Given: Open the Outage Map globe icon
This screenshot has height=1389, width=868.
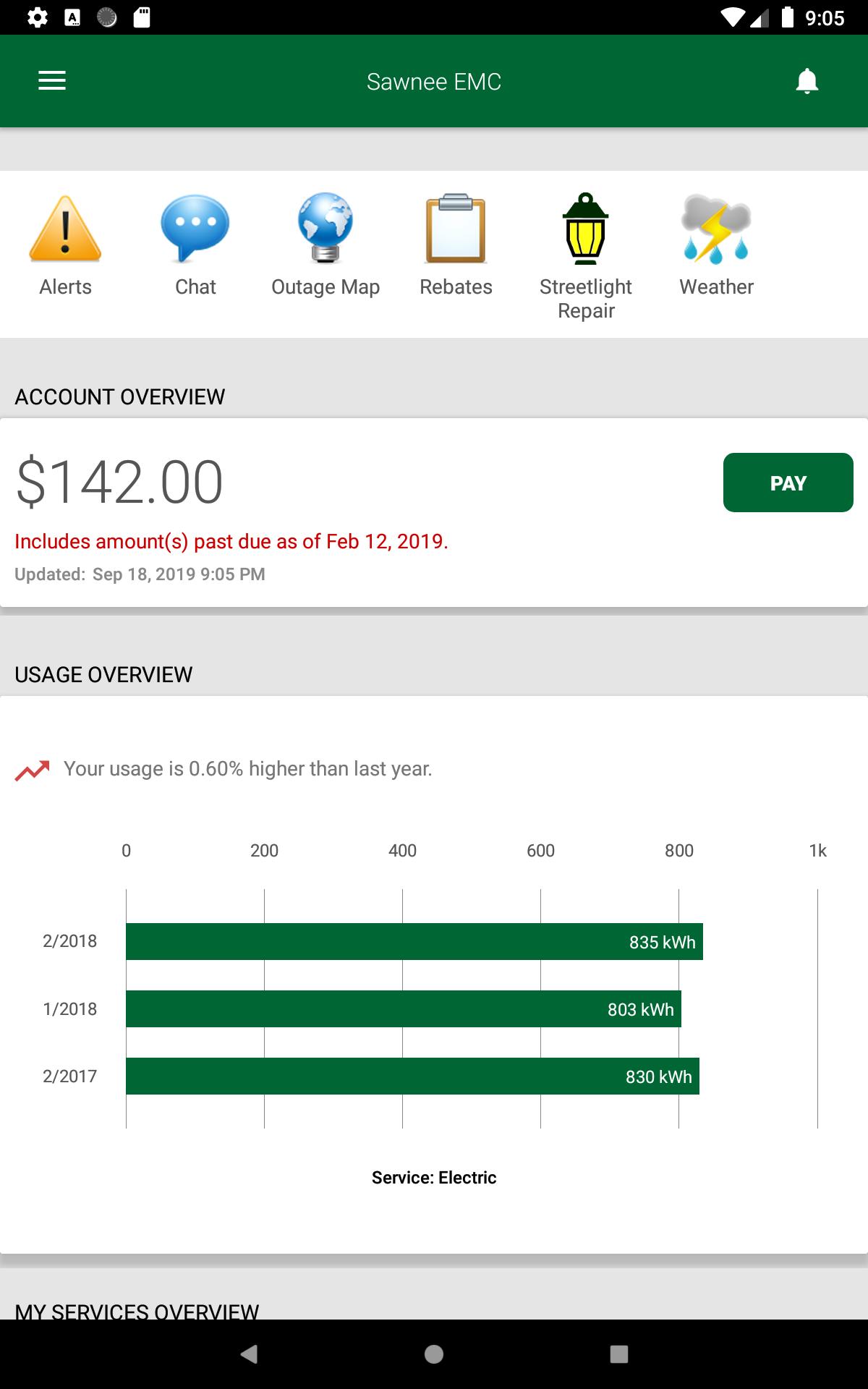Looking at the screenshot, I should click(325, 227).
